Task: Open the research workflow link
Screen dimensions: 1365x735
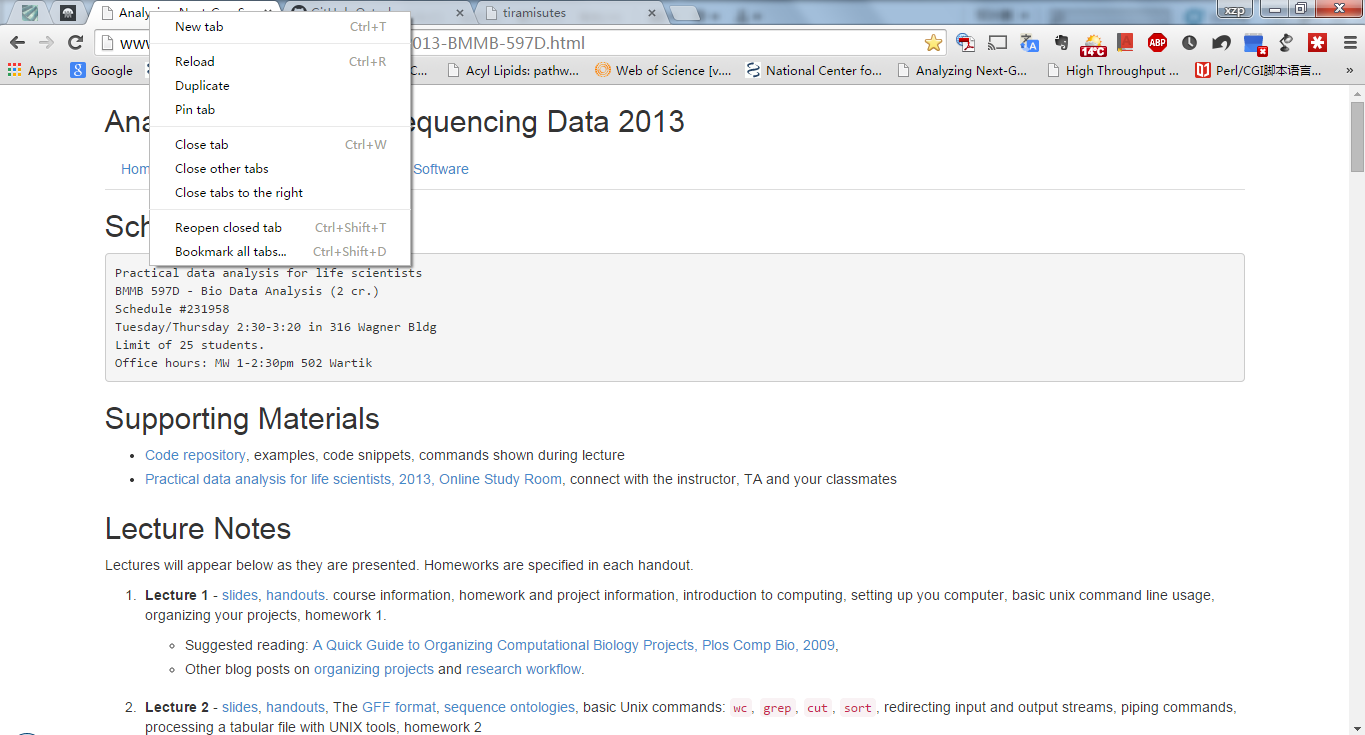Action: (x=525, y=669)
